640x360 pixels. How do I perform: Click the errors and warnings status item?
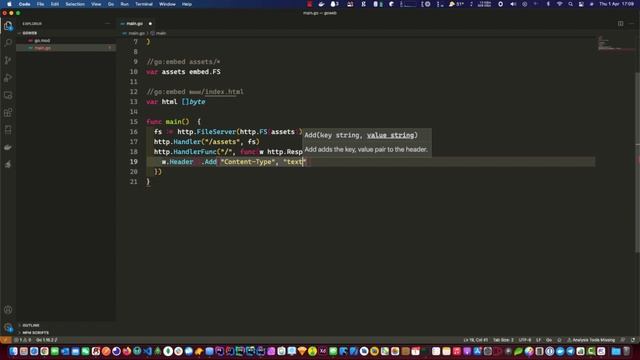pyautogui.click(x=22, y=340)
